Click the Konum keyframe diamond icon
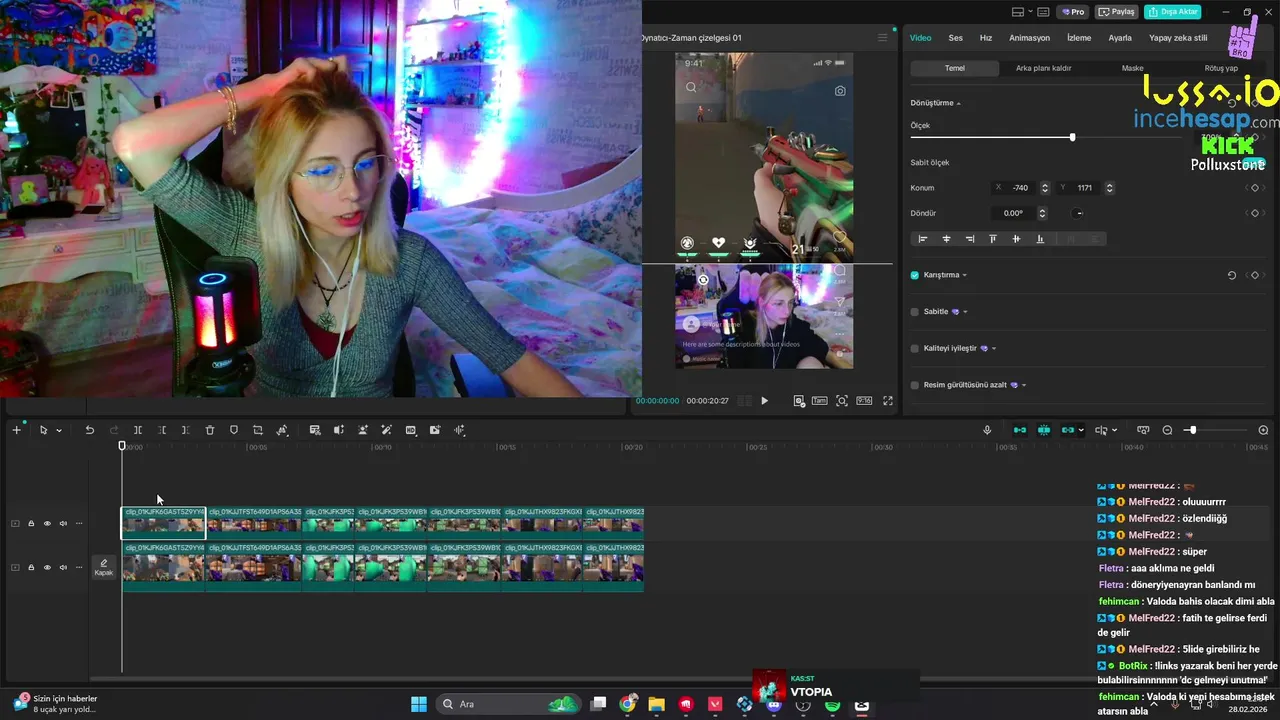 1255,188
